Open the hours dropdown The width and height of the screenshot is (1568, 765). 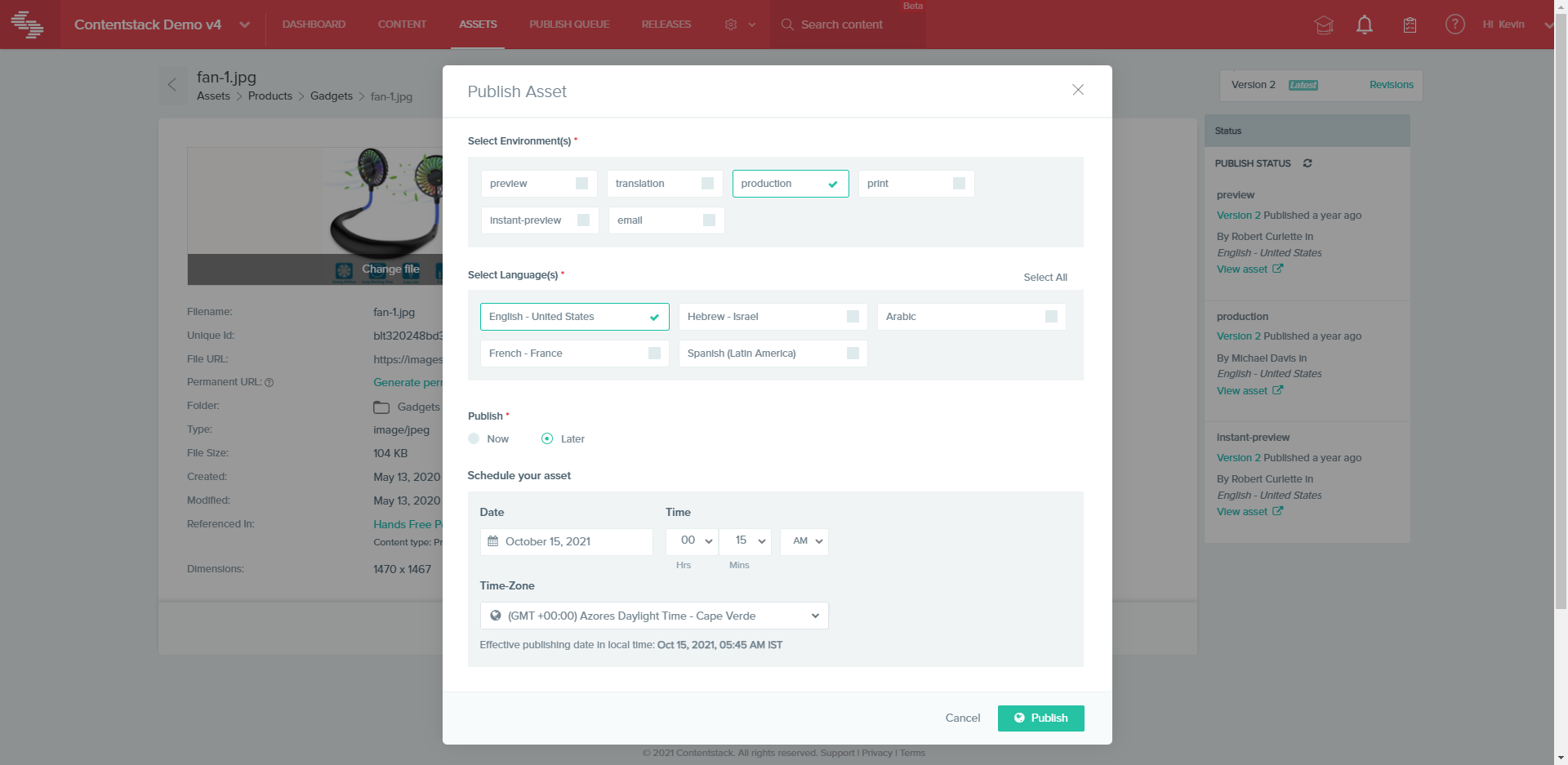click(692, 541)
